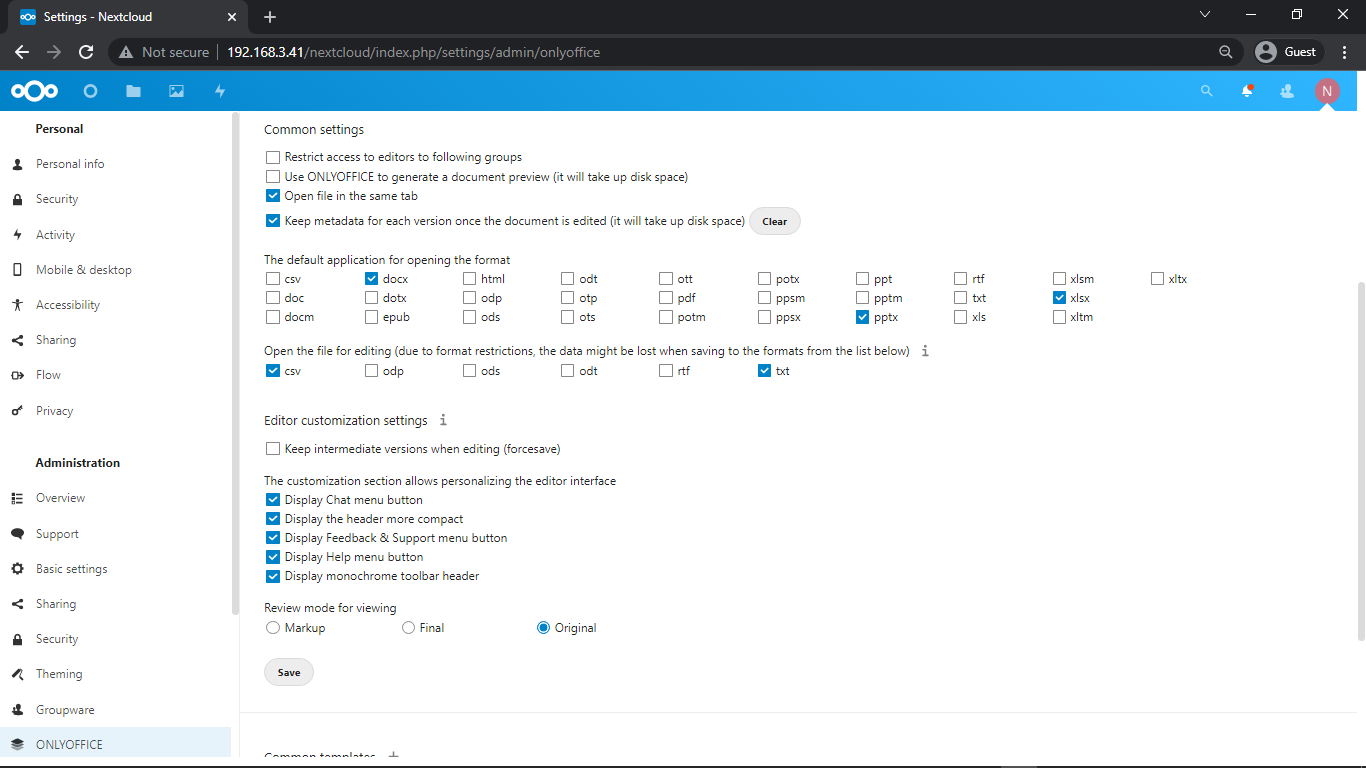Open the user avatar N menu

point(1327,91)
